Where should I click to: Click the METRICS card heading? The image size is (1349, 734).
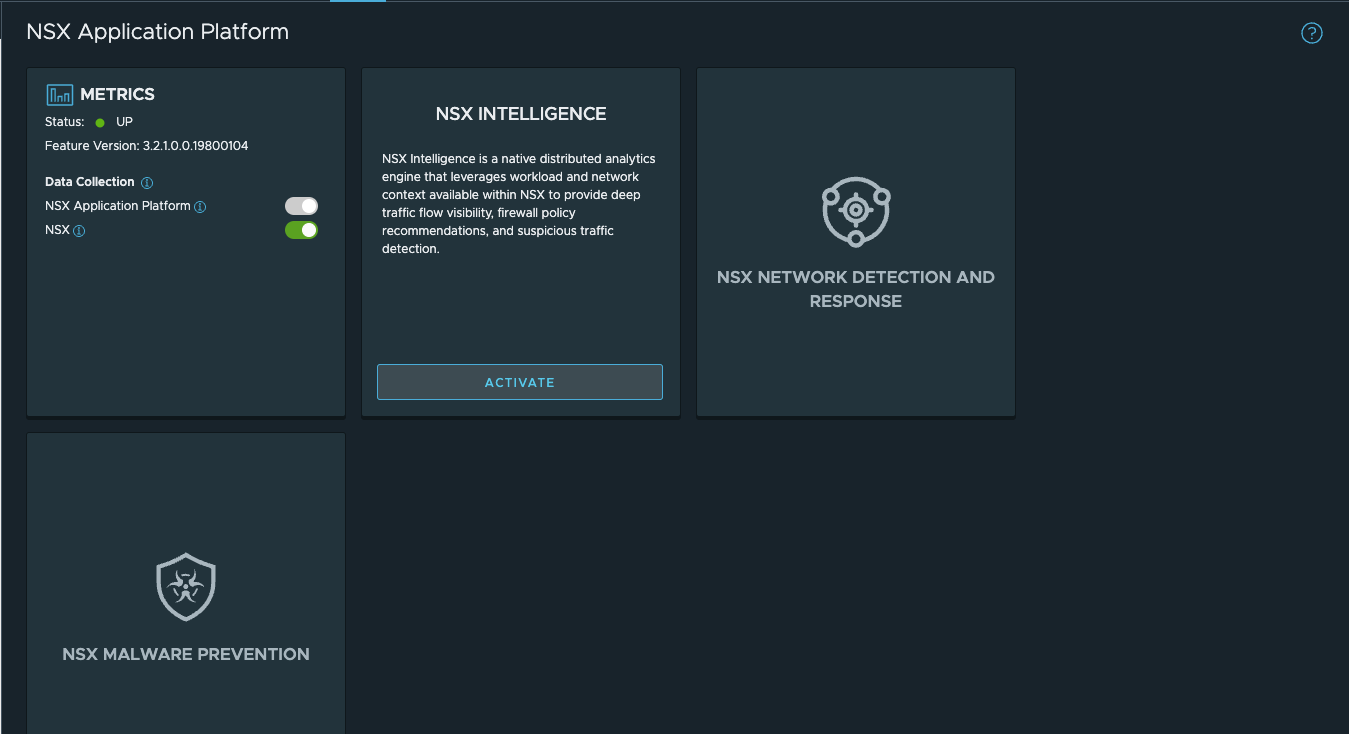pos(117,95)
